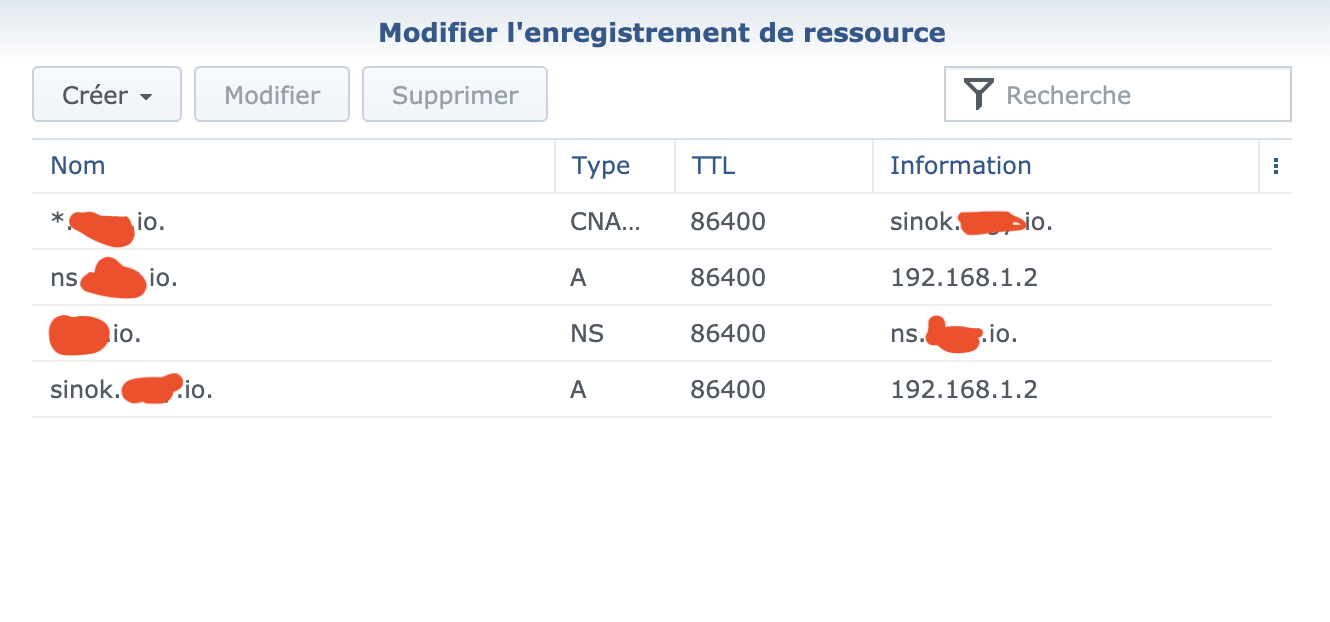Image resolution: width=1330 pixels, height=622 pixels.
Task: Click the TTL column header
Action: tap(713, 166)
